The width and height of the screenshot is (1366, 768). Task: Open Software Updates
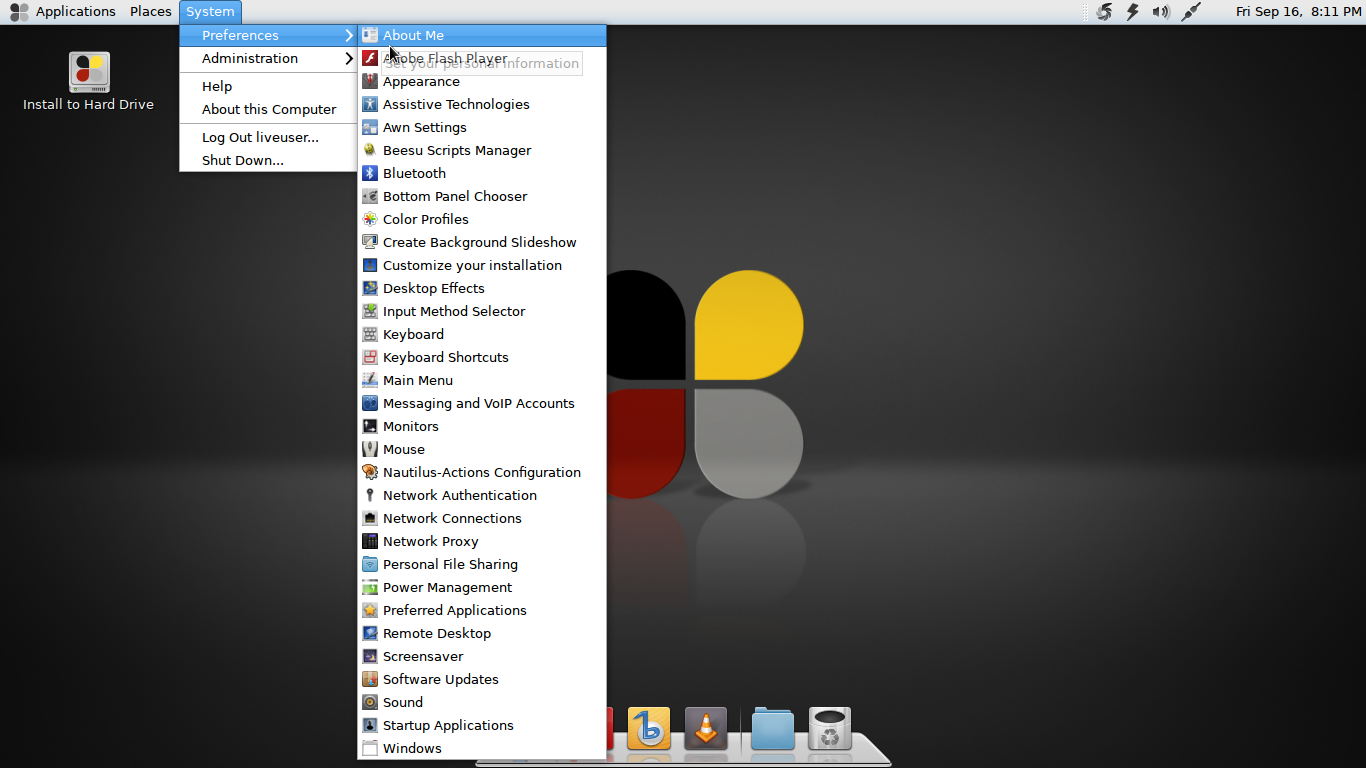tap(482, 679)
